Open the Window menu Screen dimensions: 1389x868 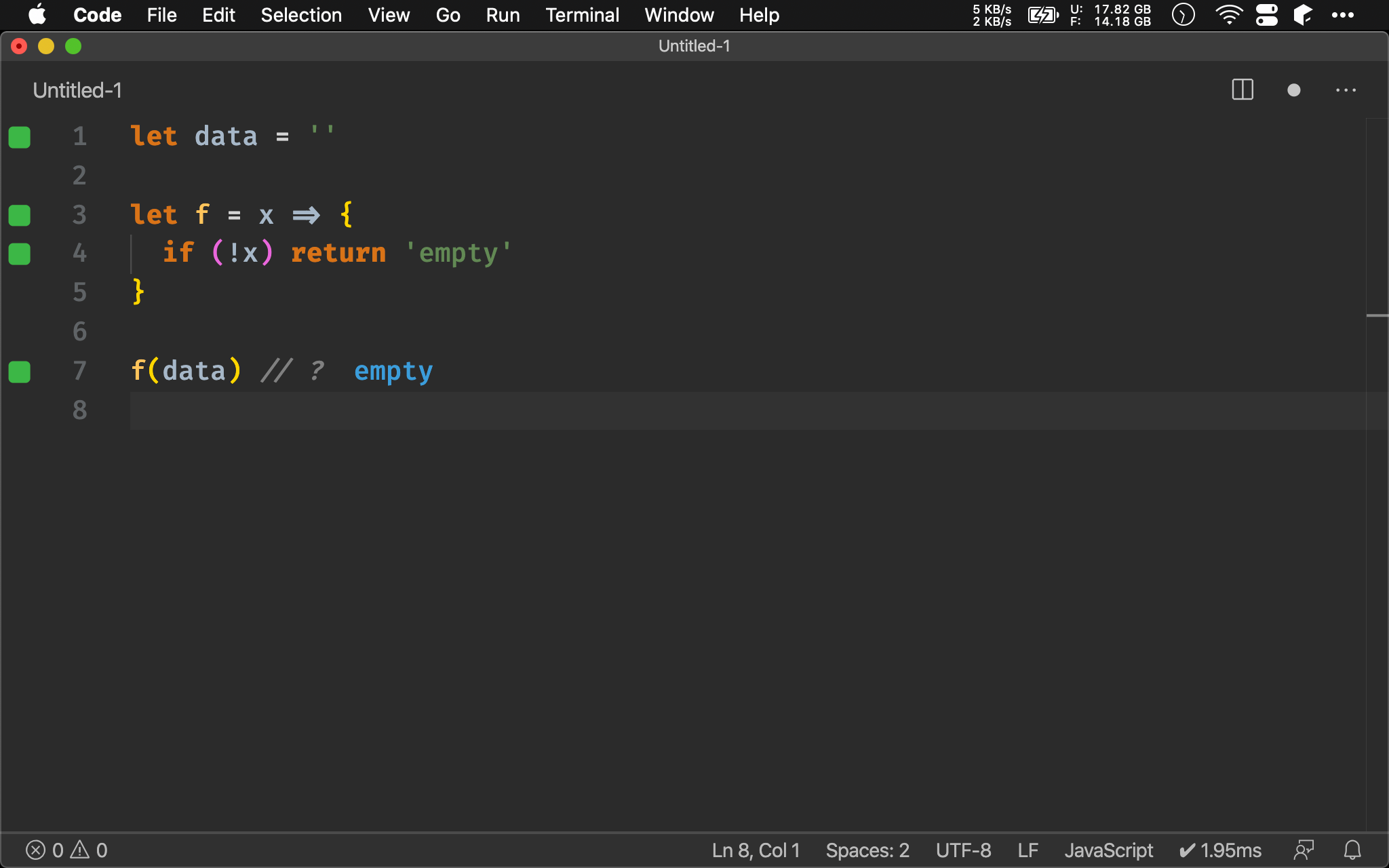(x=679, y=15)
